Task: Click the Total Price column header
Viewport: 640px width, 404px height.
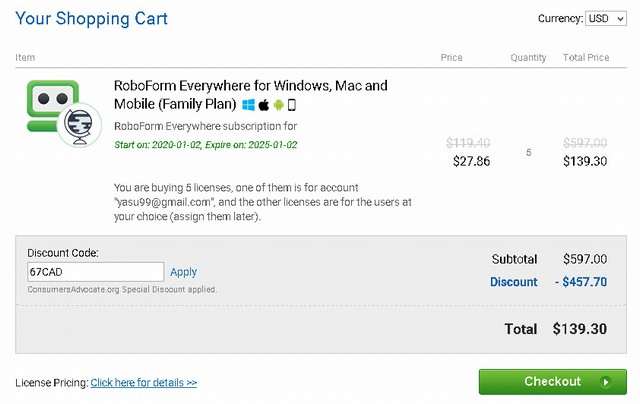Action: (x=585, y=58)
